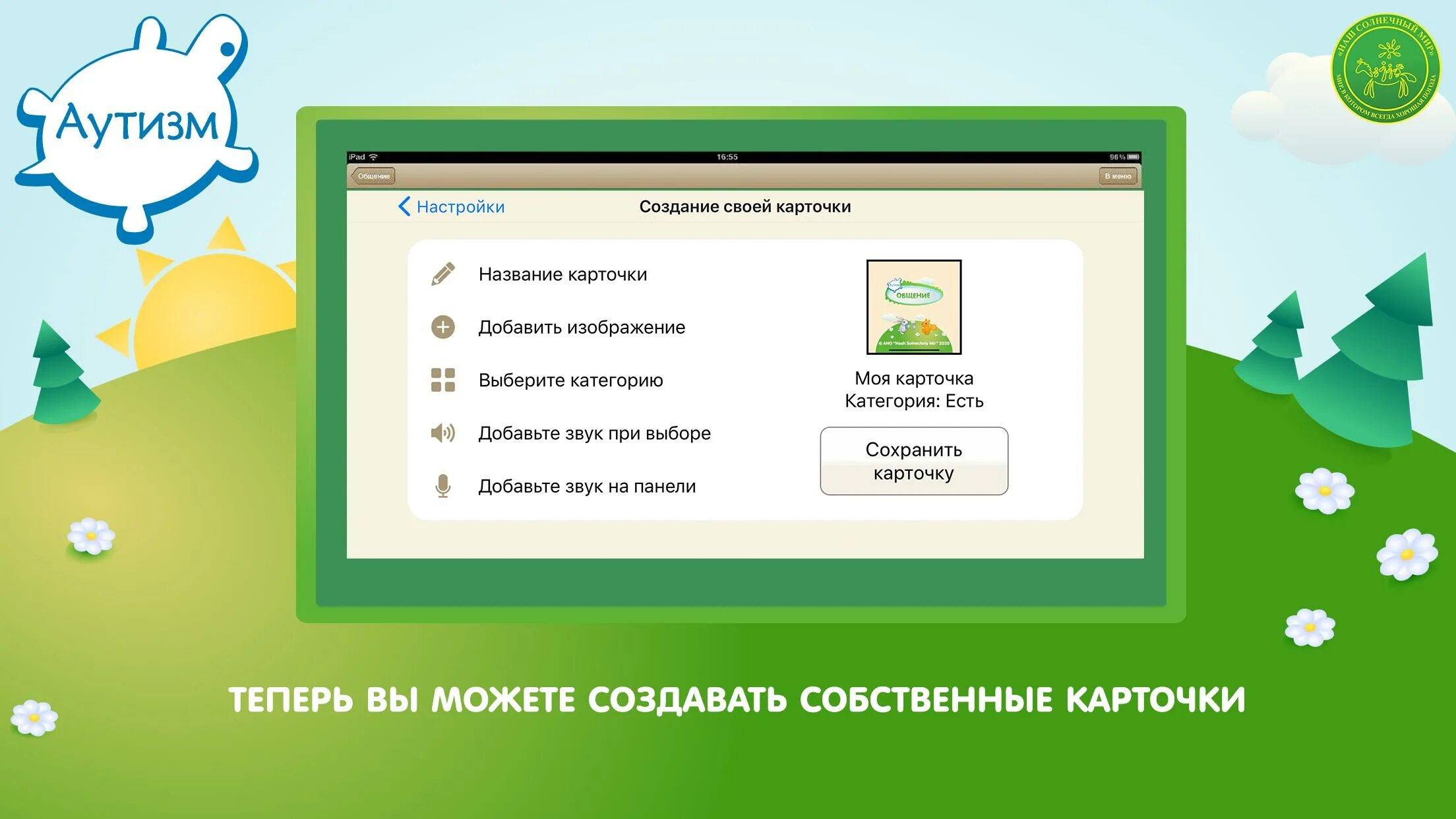
Task: Choose Добавьте звук на панели
Action: (x=587, y=486)
